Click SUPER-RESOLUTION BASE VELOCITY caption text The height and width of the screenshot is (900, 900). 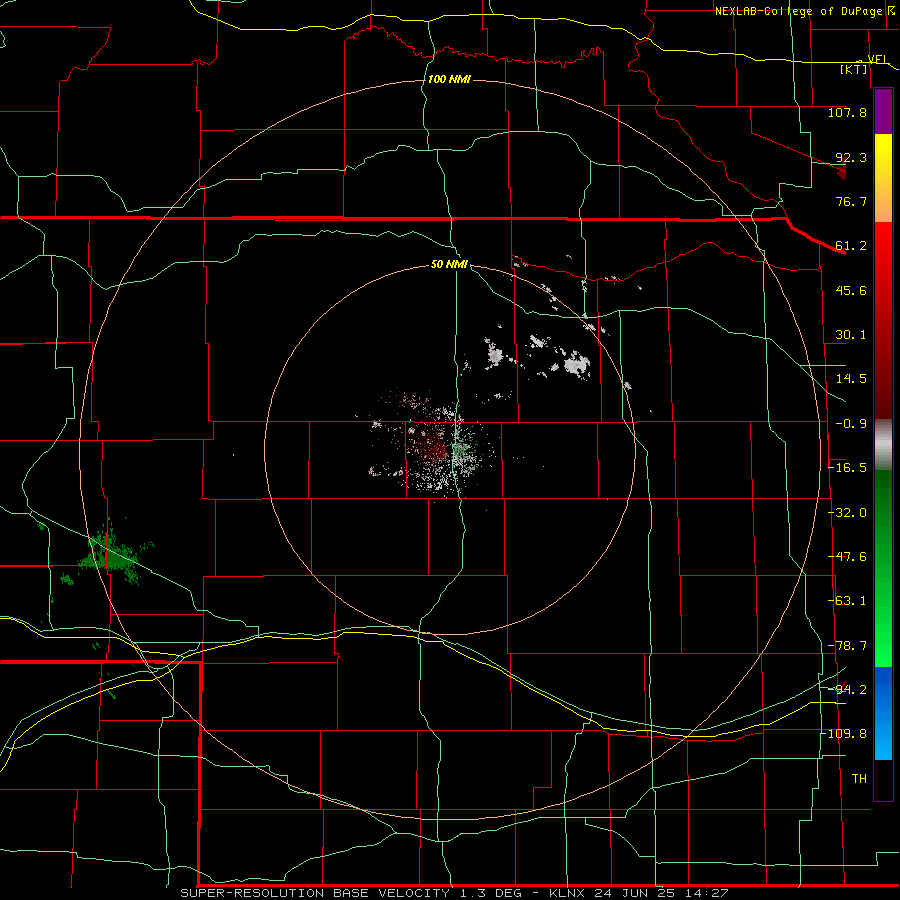click(x=315, y=893)
